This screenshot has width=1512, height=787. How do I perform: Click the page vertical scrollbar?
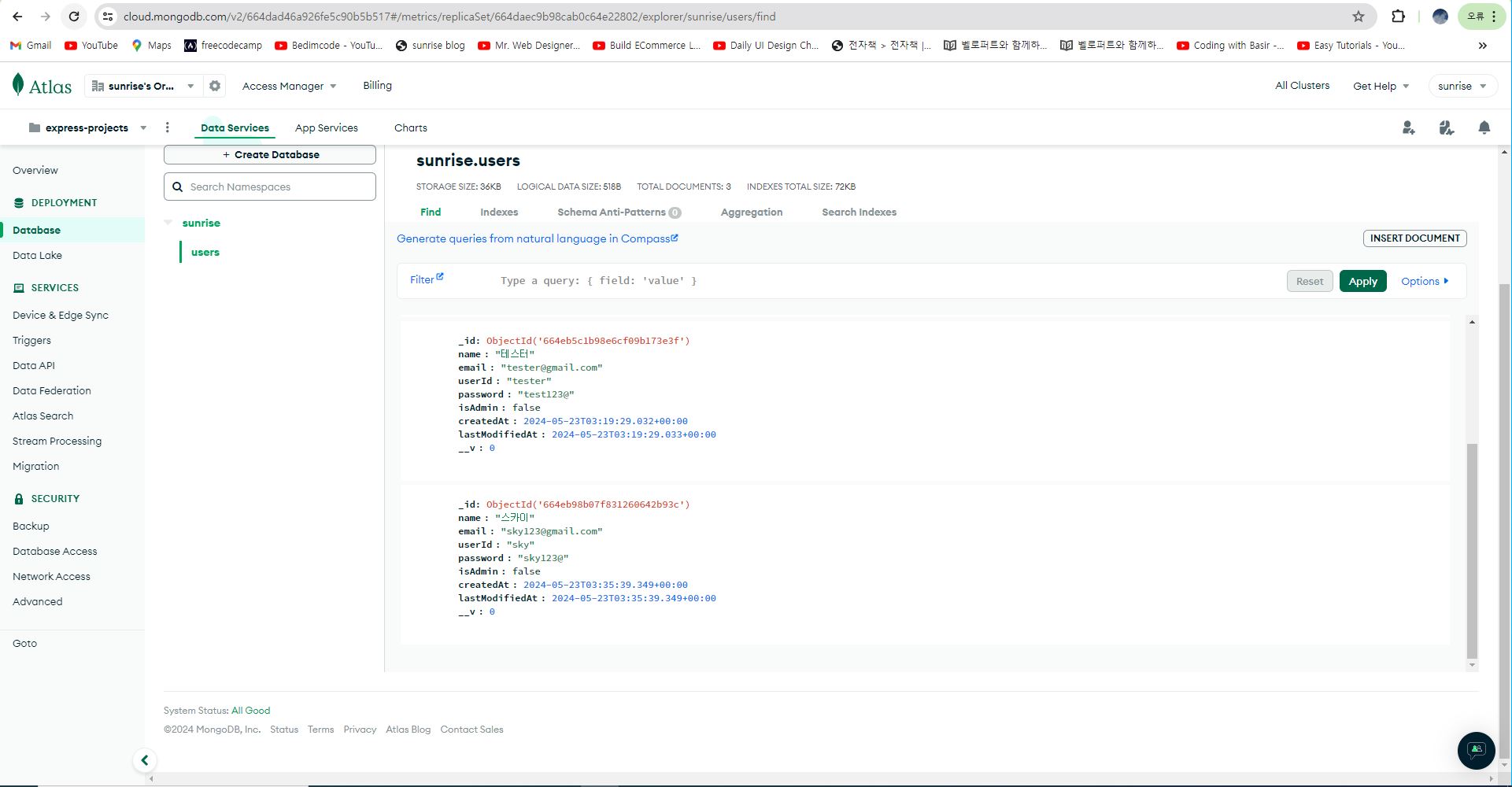1504,519
